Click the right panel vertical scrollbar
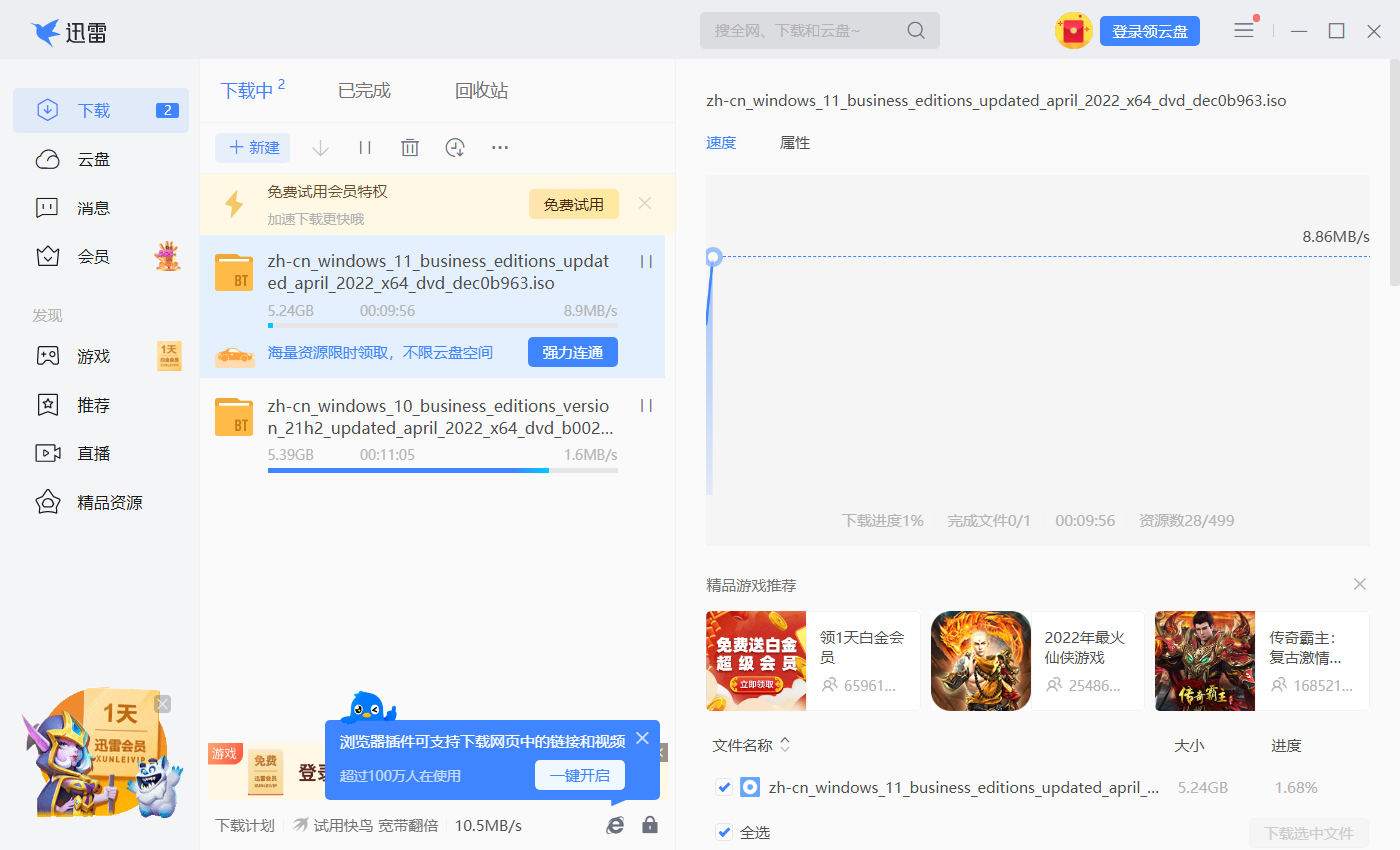 point(1394,173)
